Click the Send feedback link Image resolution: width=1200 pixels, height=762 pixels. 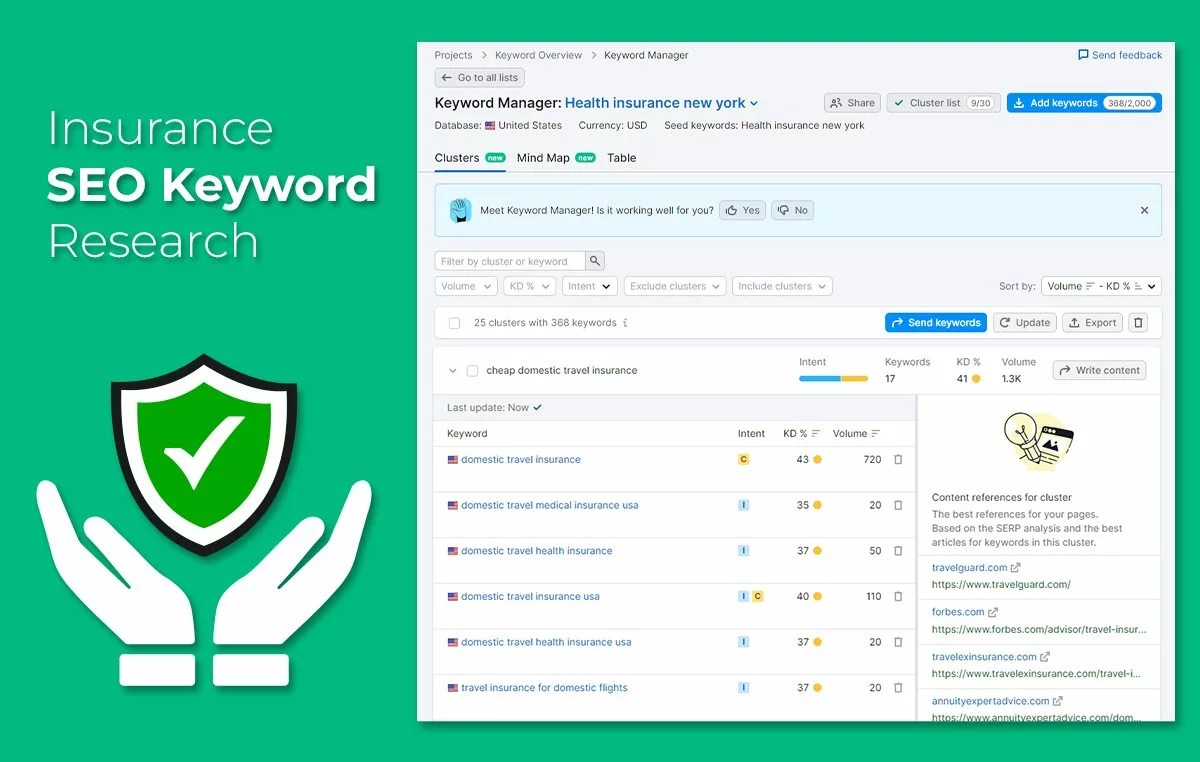1120,55
